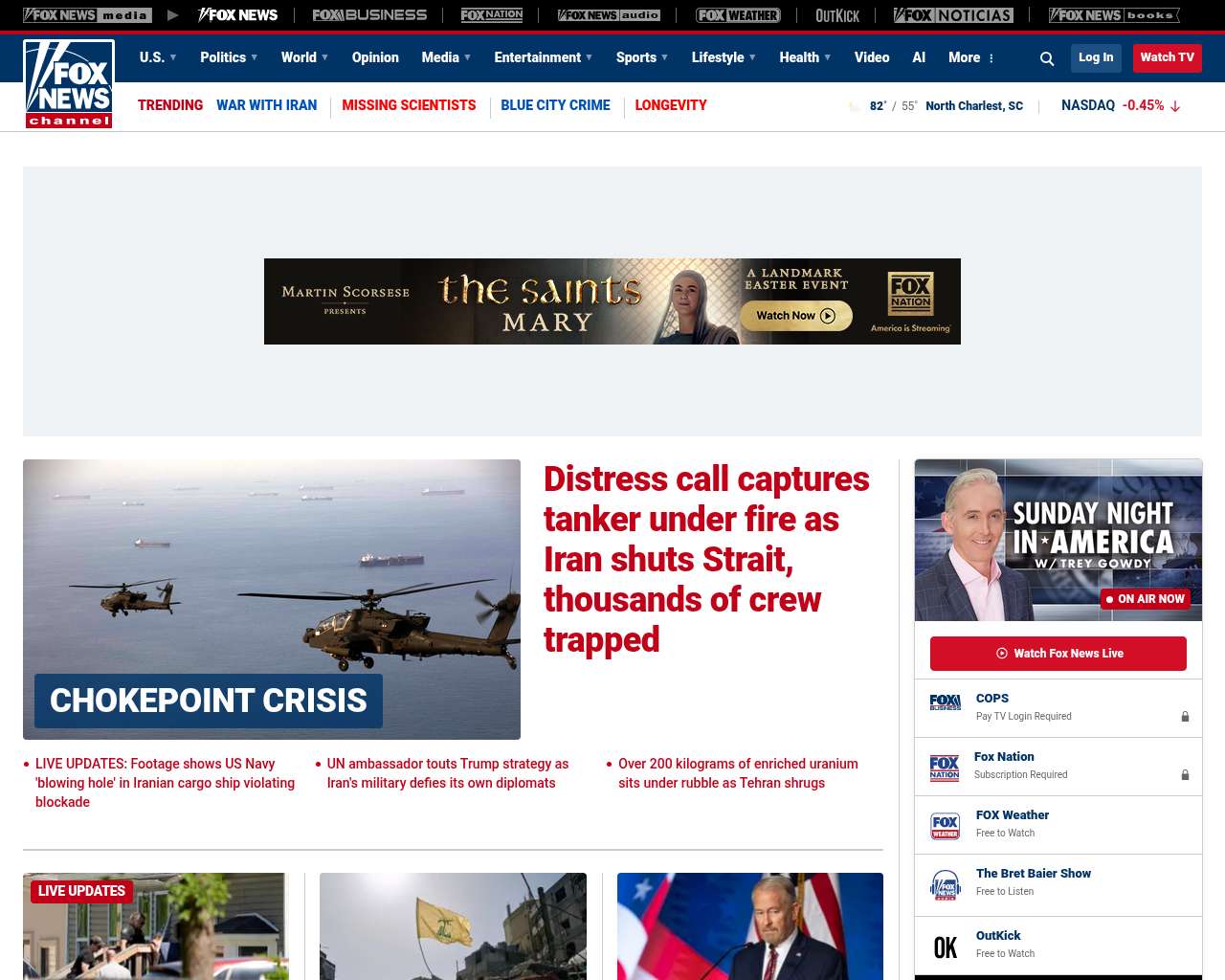Open UN ambassador touts Trump strategy story
The image size is (1225, 980).
point(448,773)
